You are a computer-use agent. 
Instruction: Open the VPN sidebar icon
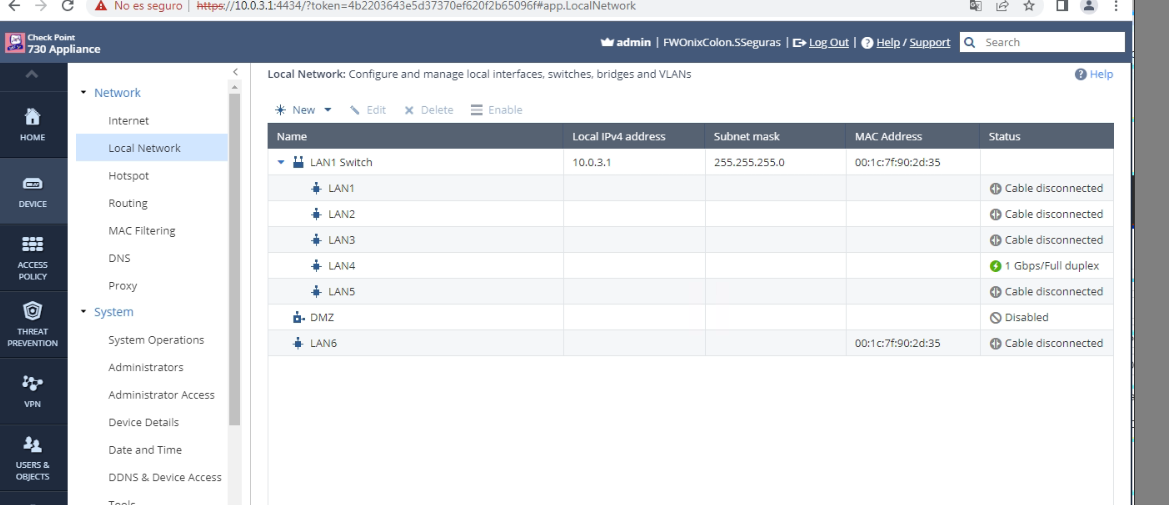(x=33, y=390)
